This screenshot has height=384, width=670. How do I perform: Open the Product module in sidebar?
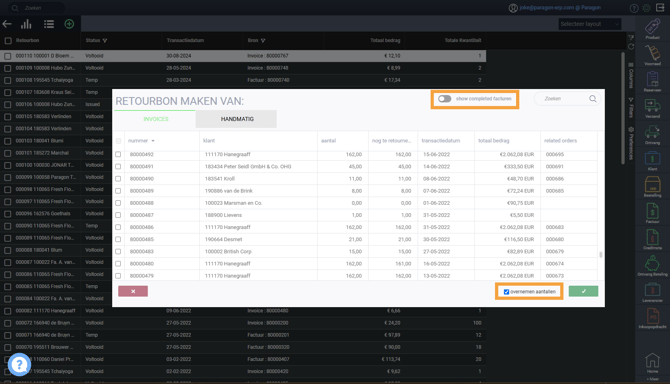coord(652,29)
